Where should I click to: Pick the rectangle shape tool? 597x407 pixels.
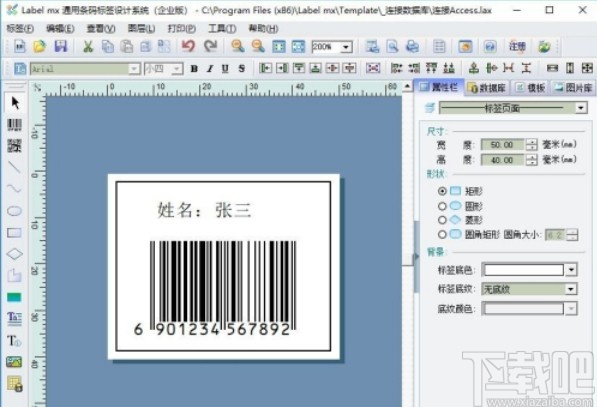point(14,233)
